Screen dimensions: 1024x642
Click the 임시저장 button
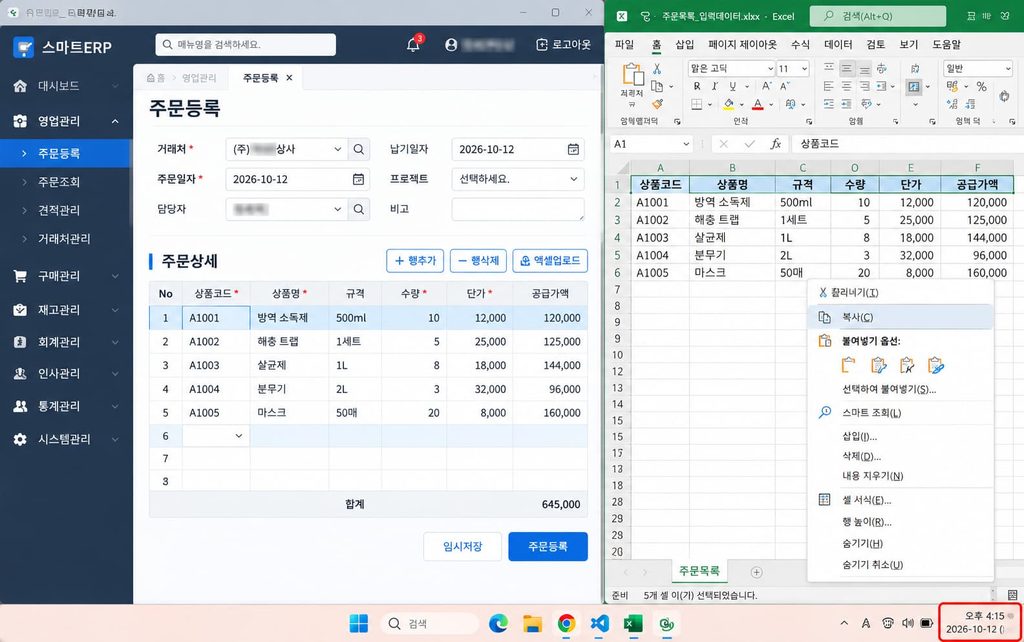point(462,547)
